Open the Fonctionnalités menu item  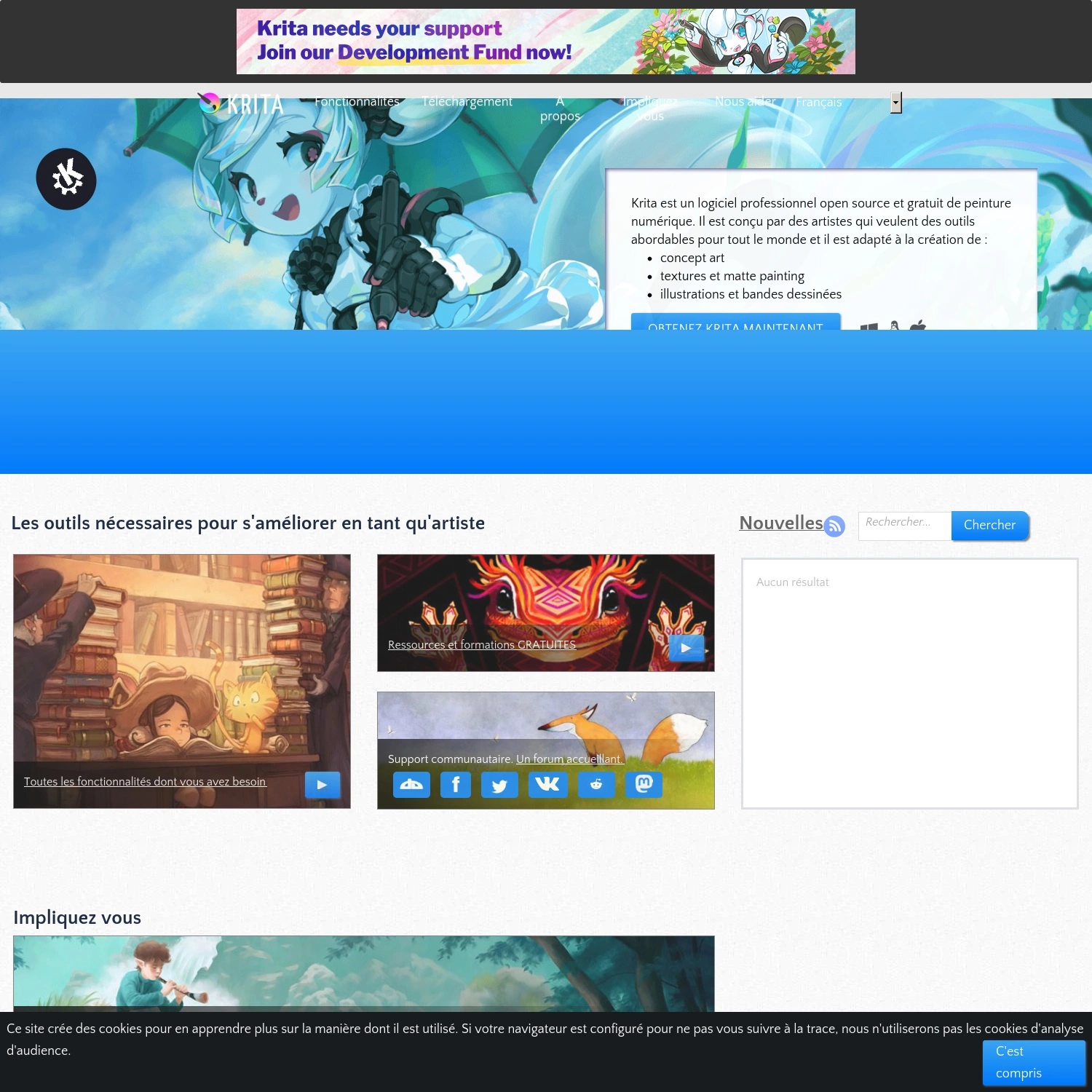click(357, 101)
